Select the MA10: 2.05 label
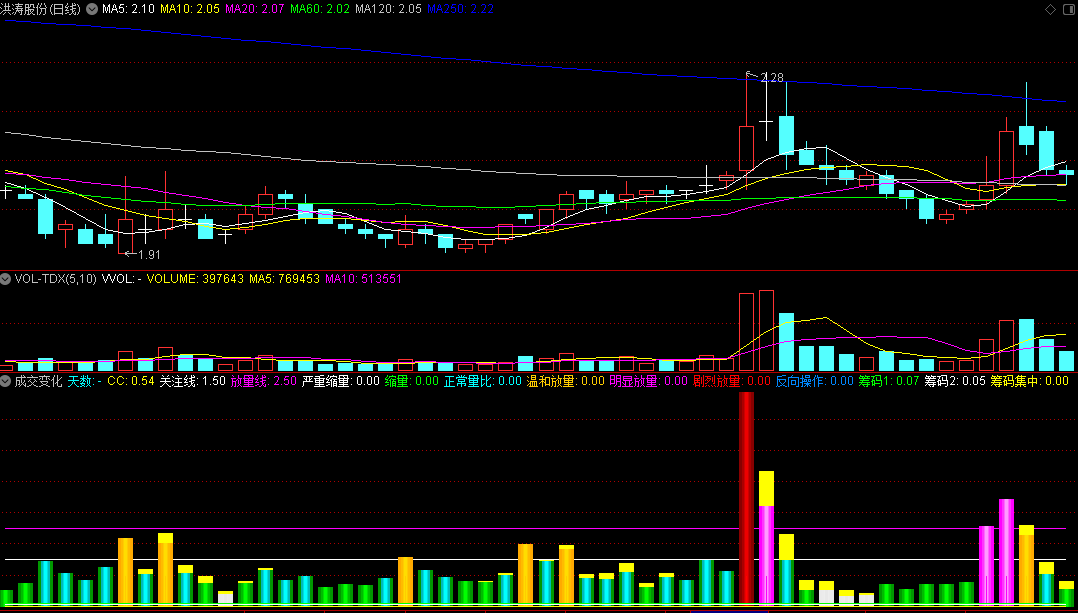Image resolution: width=1078 pixels, height=613 pixels. coord(190,10)
